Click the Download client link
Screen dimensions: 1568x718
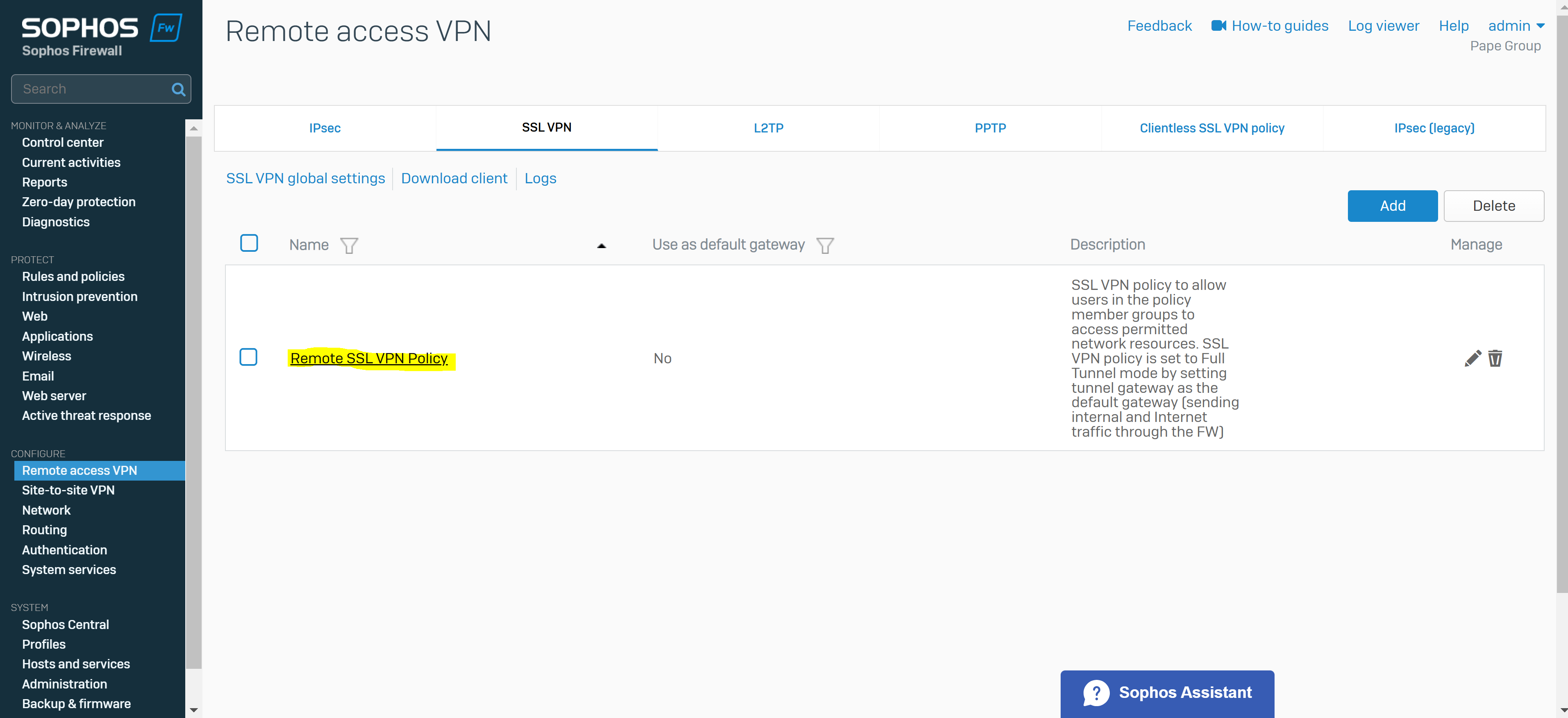454,178
